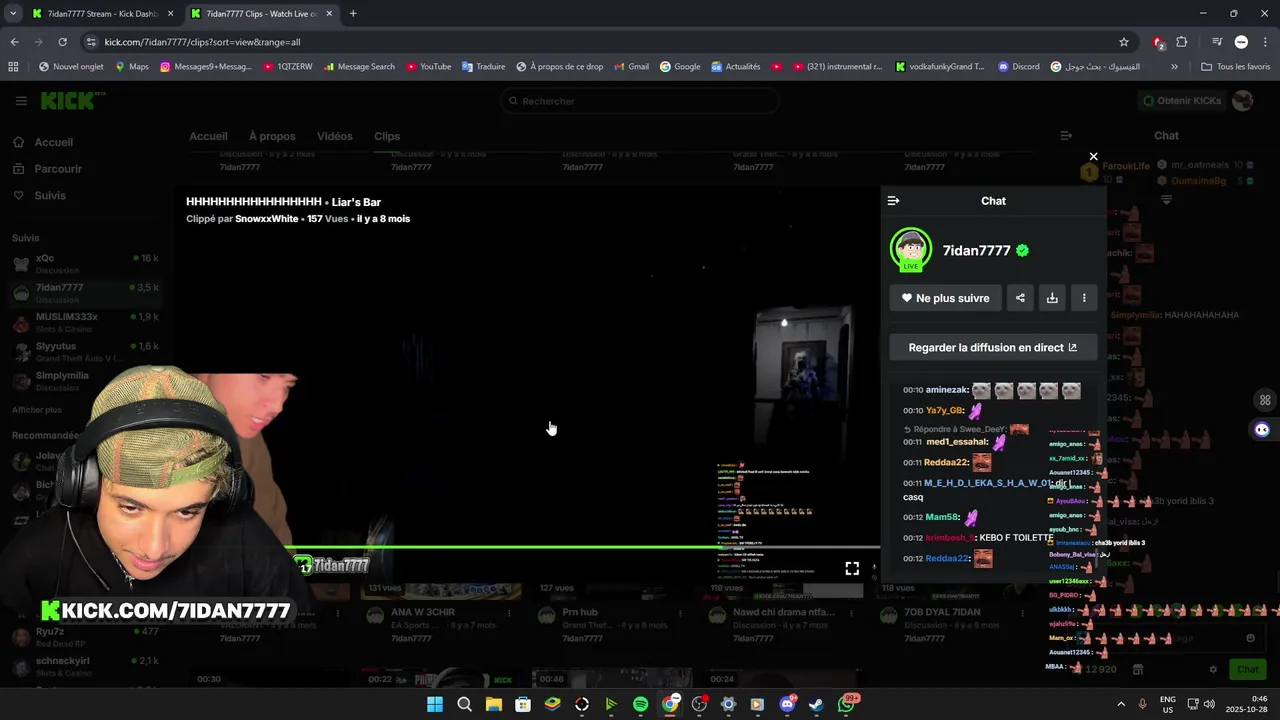Screen dimensions: 1280x720
Task: Collapse the clip chat panel arrow icon
Action: pos(893,201)
